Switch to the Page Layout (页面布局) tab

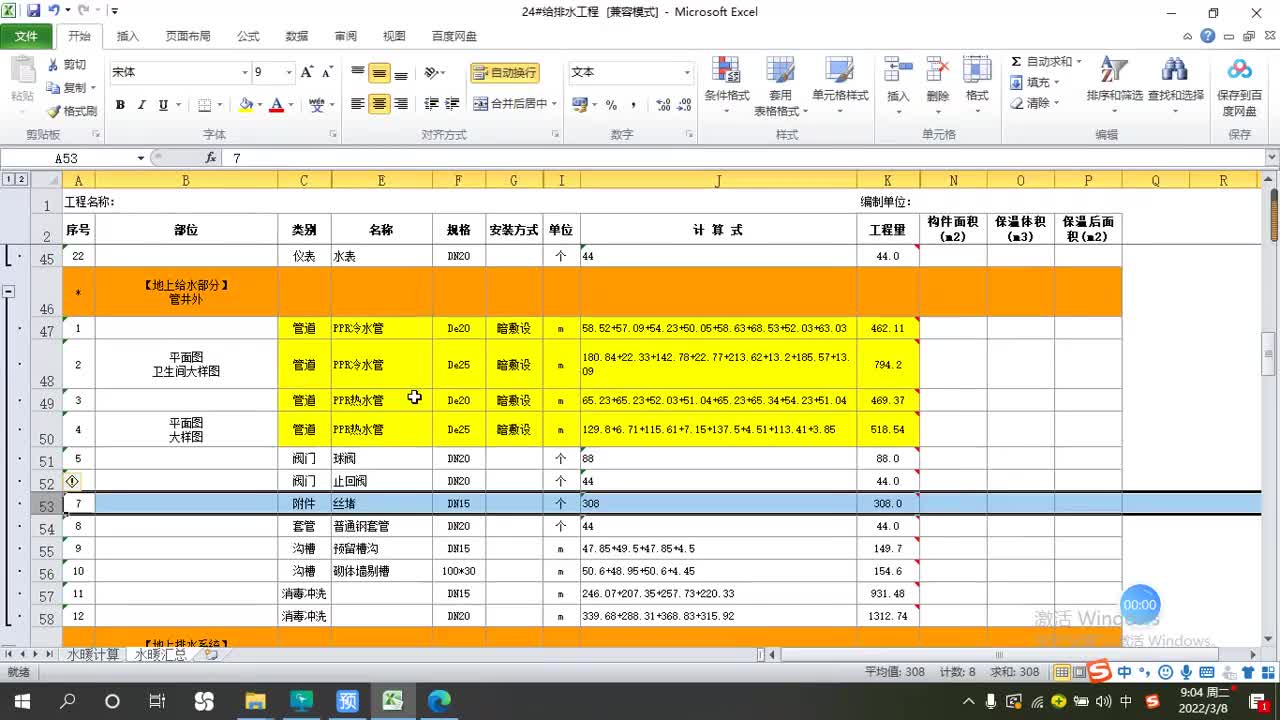188,36
